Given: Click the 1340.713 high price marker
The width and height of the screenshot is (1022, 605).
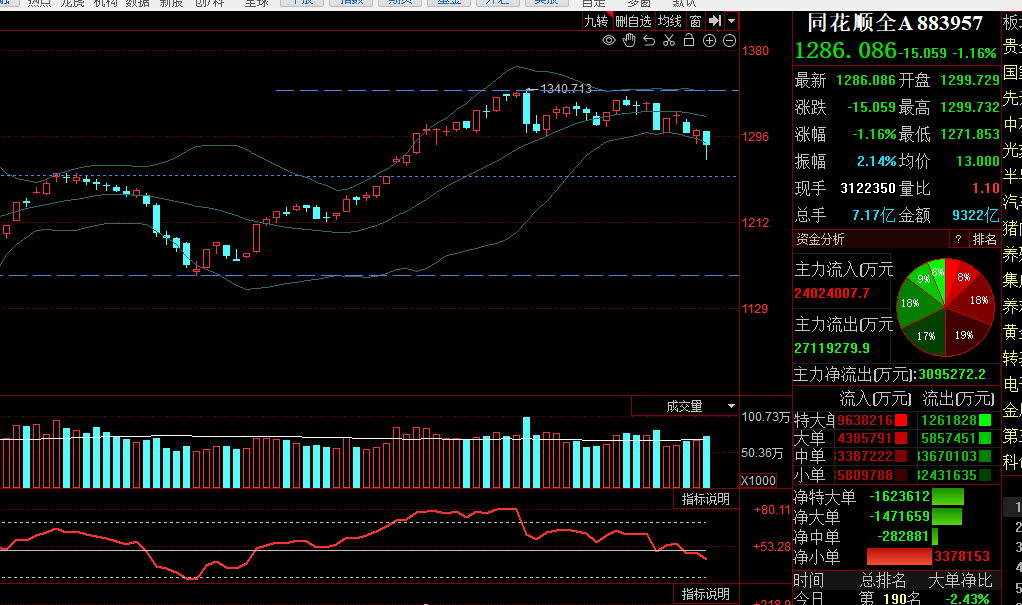Looking at the screenshot, I should click(566, 89).
